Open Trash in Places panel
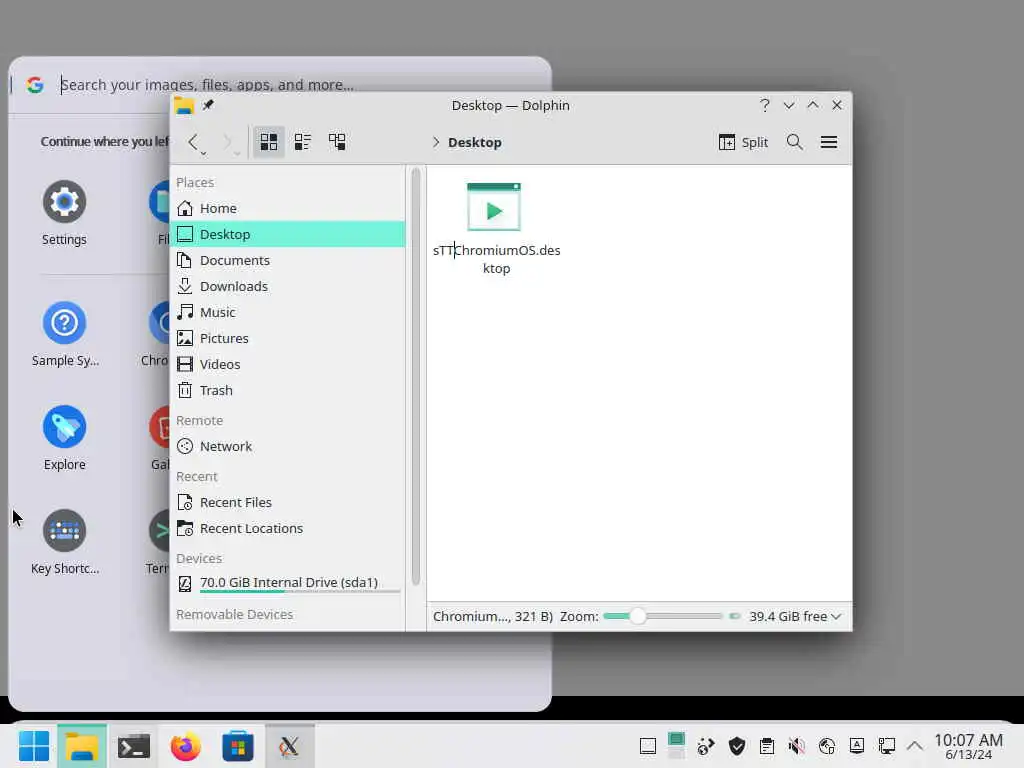 pyautogui.click(x=288, y=391)
